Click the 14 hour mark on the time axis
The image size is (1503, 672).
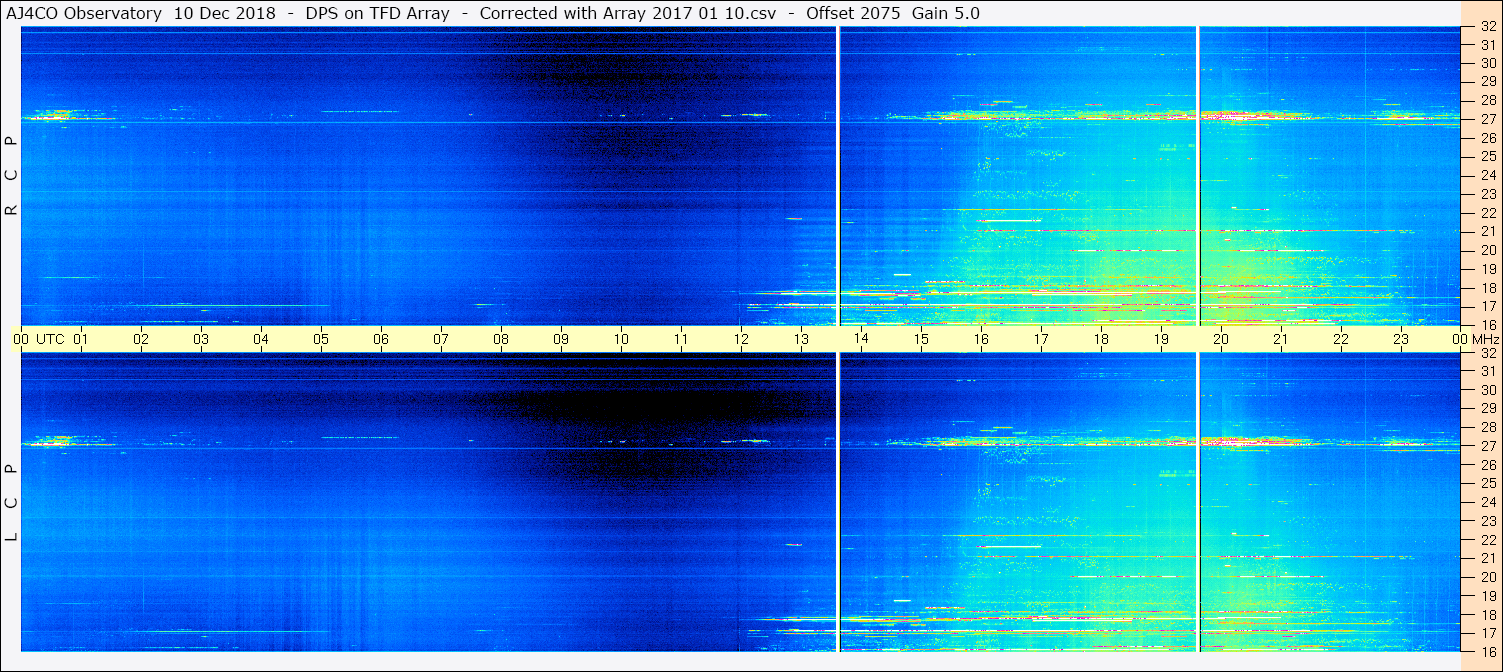[861, 339]
